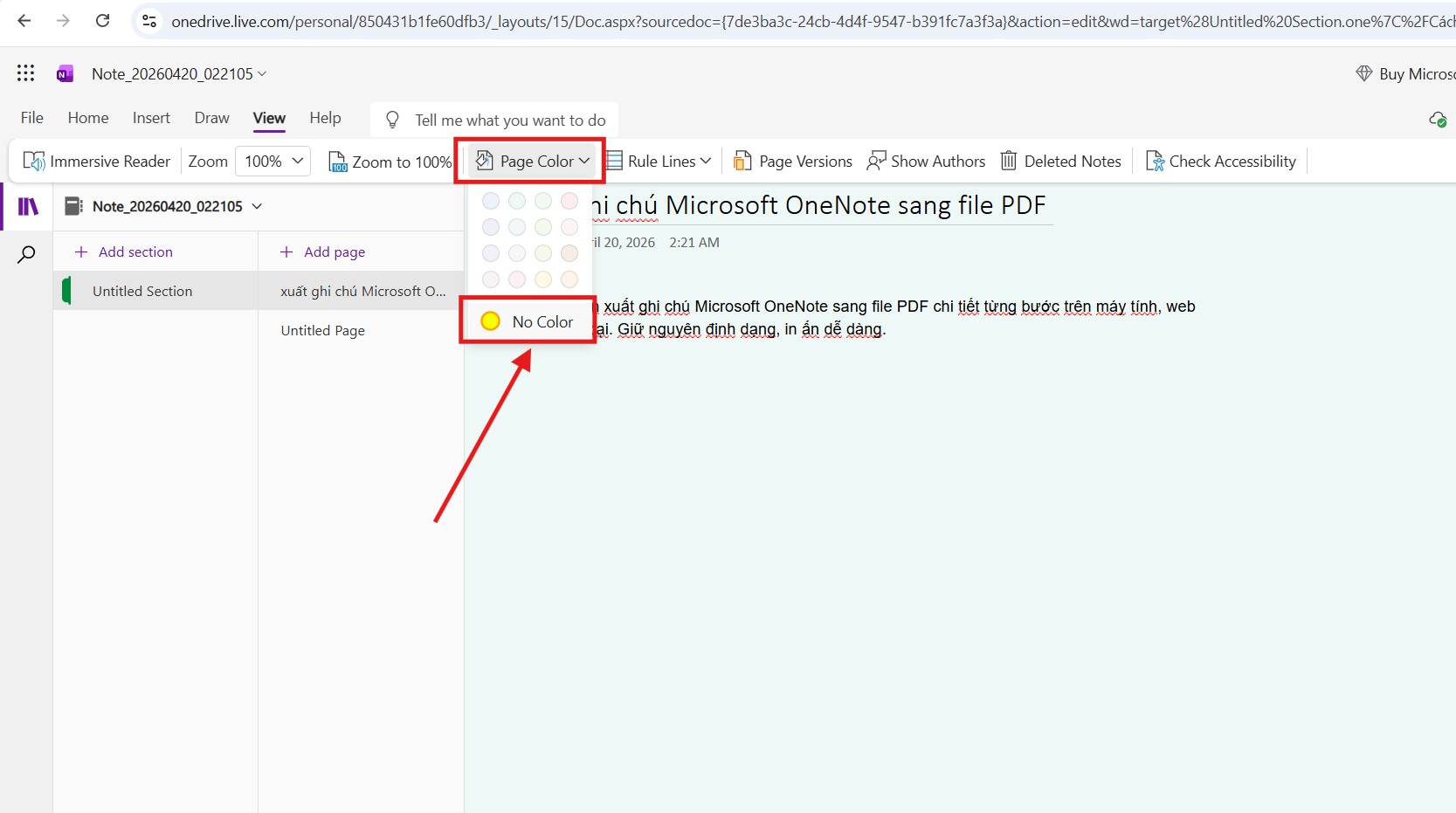Viewport: 1456px width, 813px height.
Task: Open the notebooks library icon in sidebar
Action: point(28,206)
